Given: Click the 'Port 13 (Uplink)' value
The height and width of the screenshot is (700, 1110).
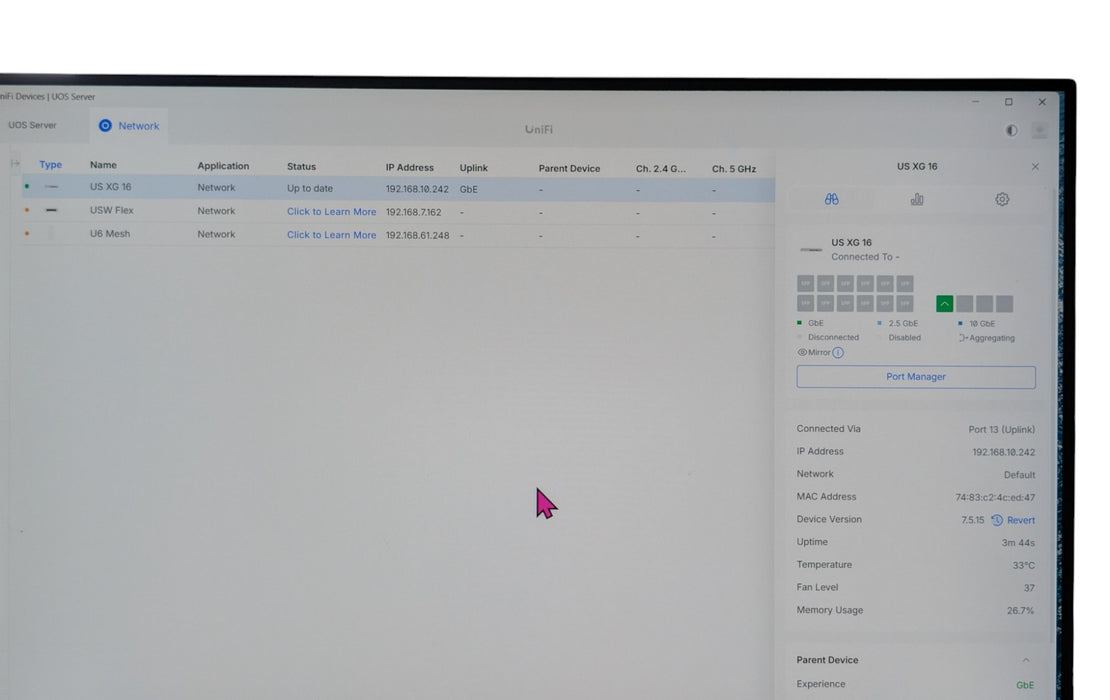Looking at the screenshot, I should point(1001,430).
